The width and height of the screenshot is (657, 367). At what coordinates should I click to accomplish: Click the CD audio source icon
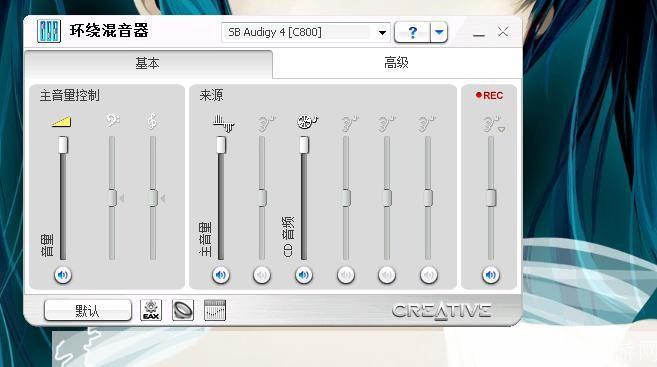(307, 122)
